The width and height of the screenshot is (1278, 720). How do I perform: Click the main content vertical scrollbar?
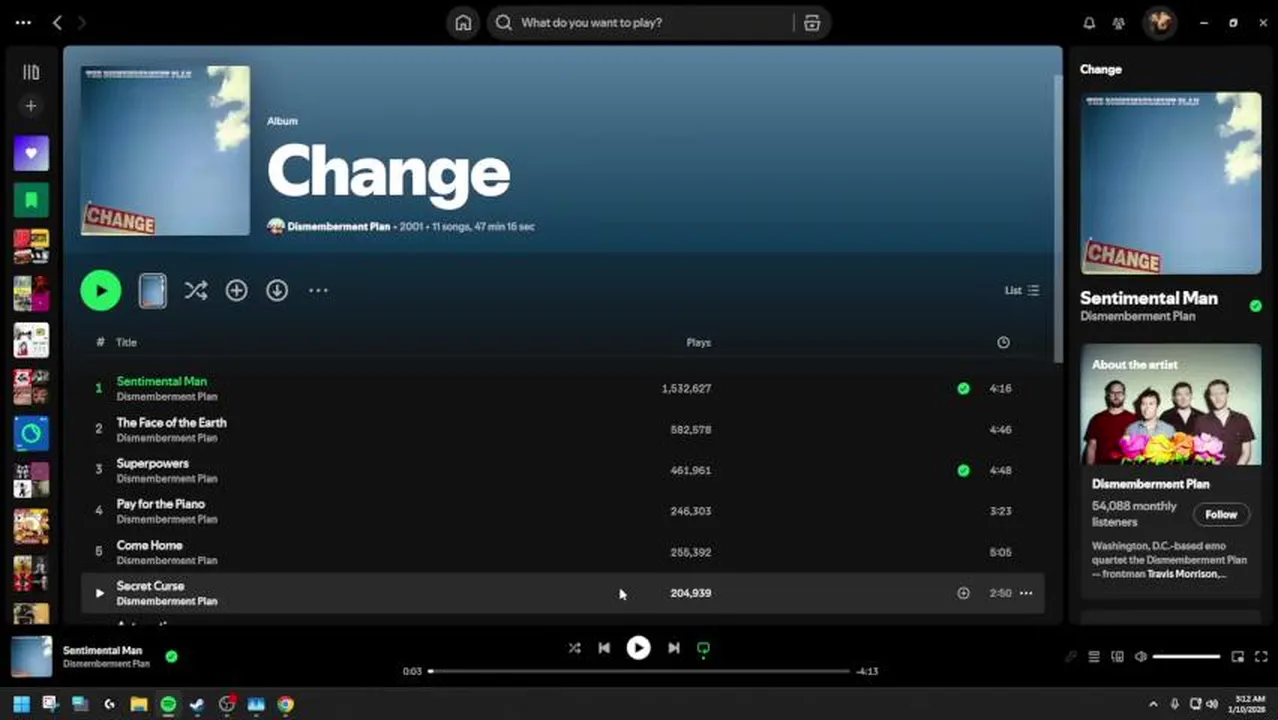[x=1057, y=218]
